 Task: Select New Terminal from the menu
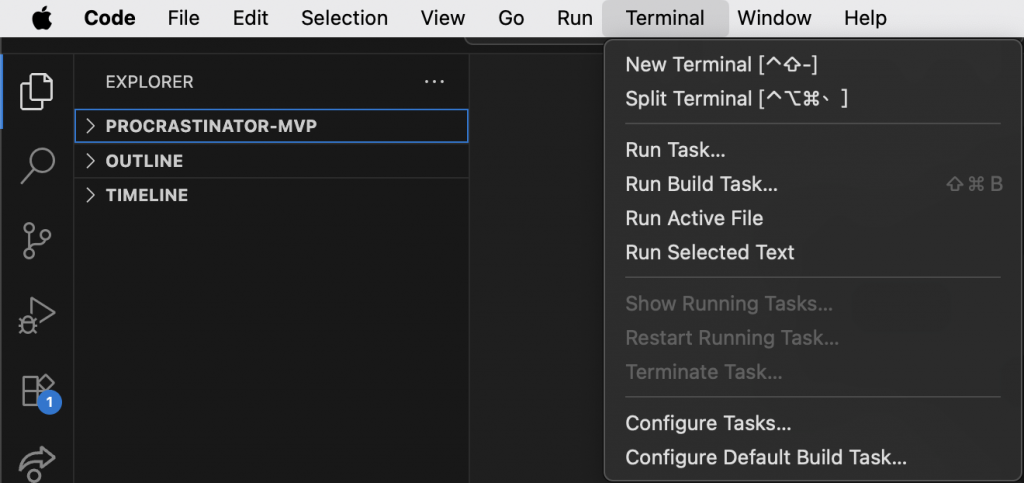pyautogui.click(x=721, y=65)
